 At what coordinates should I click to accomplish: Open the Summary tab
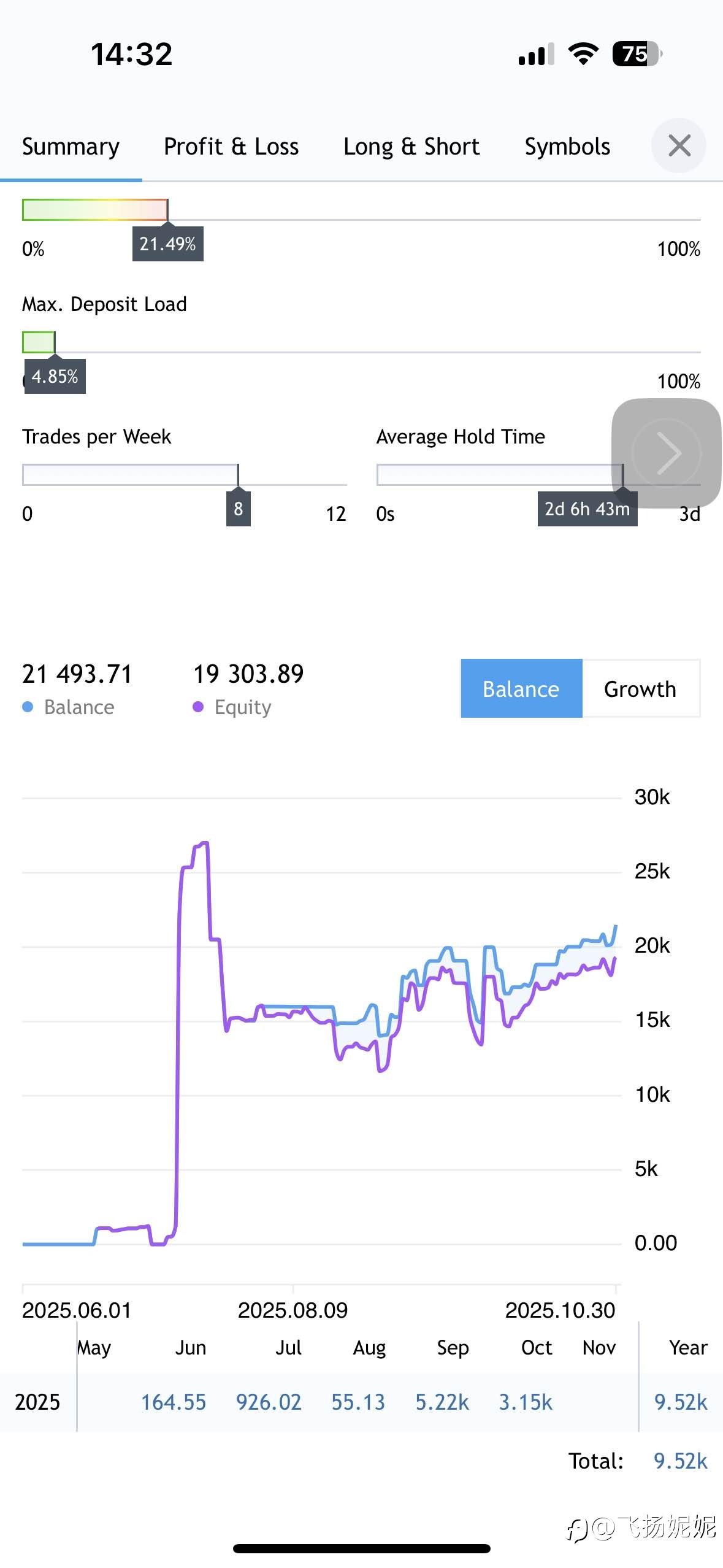click(x=71, y=147)
